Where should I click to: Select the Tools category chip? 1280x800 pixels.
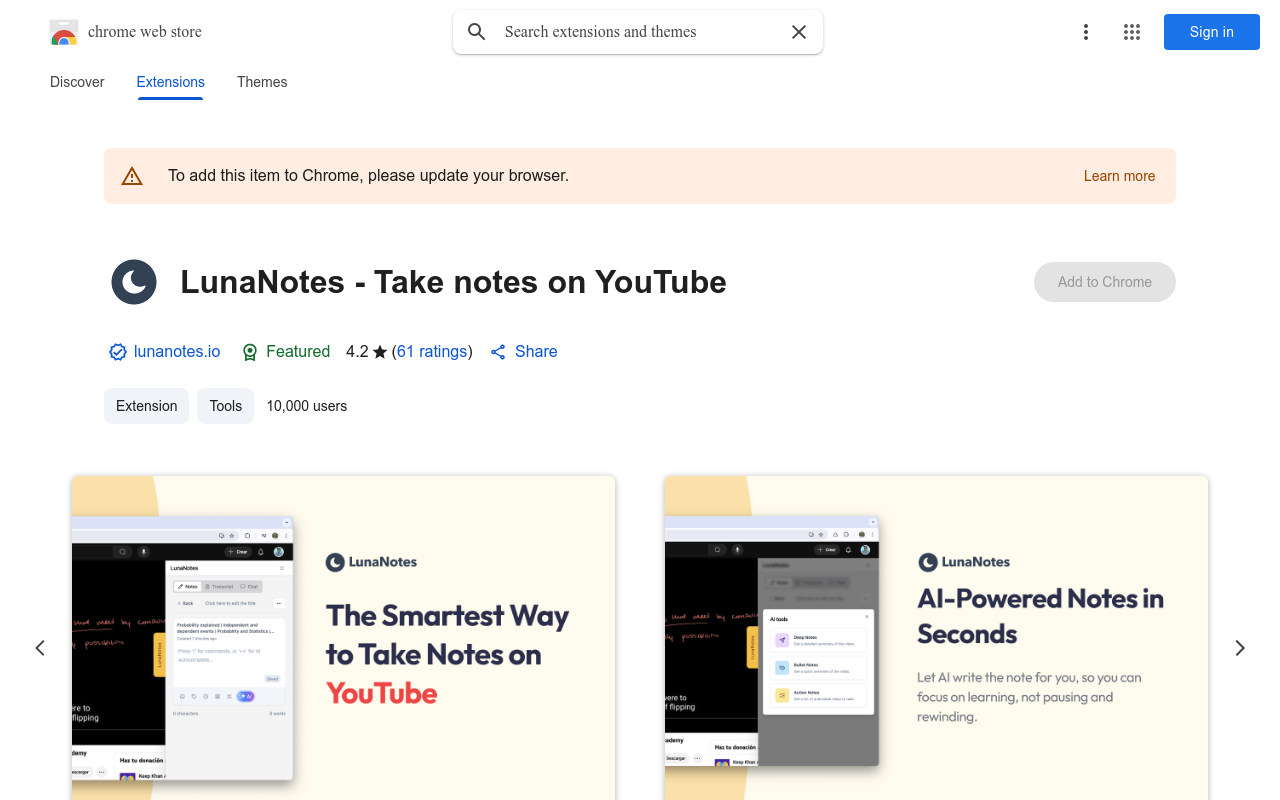coord(225,406)
